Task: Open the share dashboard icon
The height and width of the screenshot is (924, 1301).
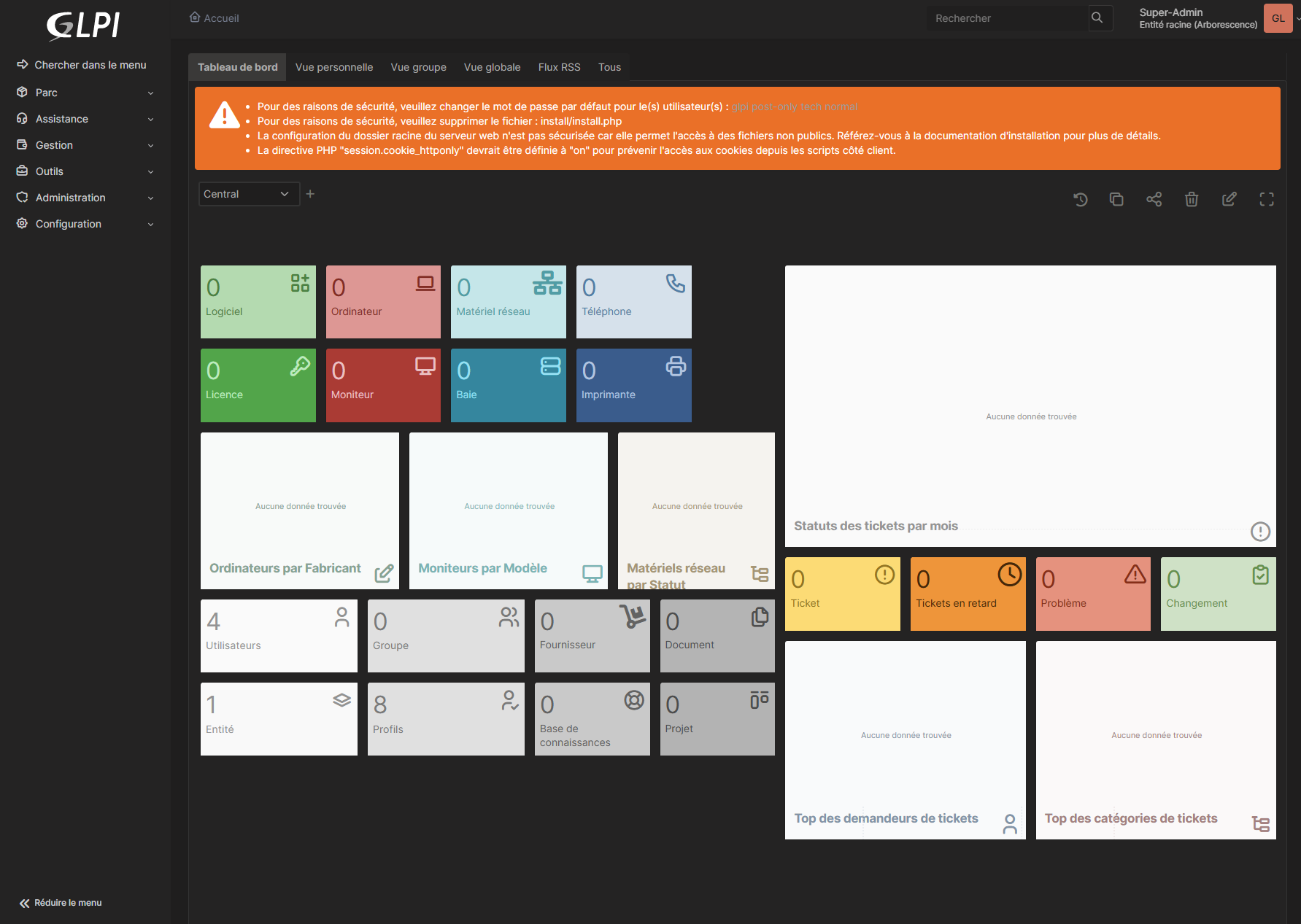Action: (x=1154, y=199)
